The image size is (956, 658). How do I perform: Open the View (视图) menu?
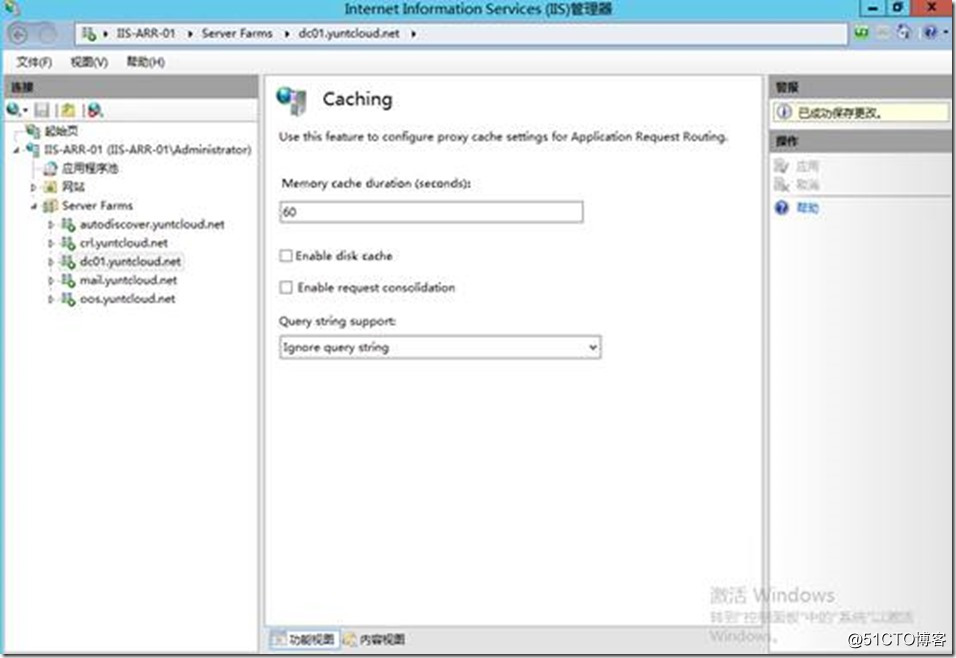click(89, 62)
